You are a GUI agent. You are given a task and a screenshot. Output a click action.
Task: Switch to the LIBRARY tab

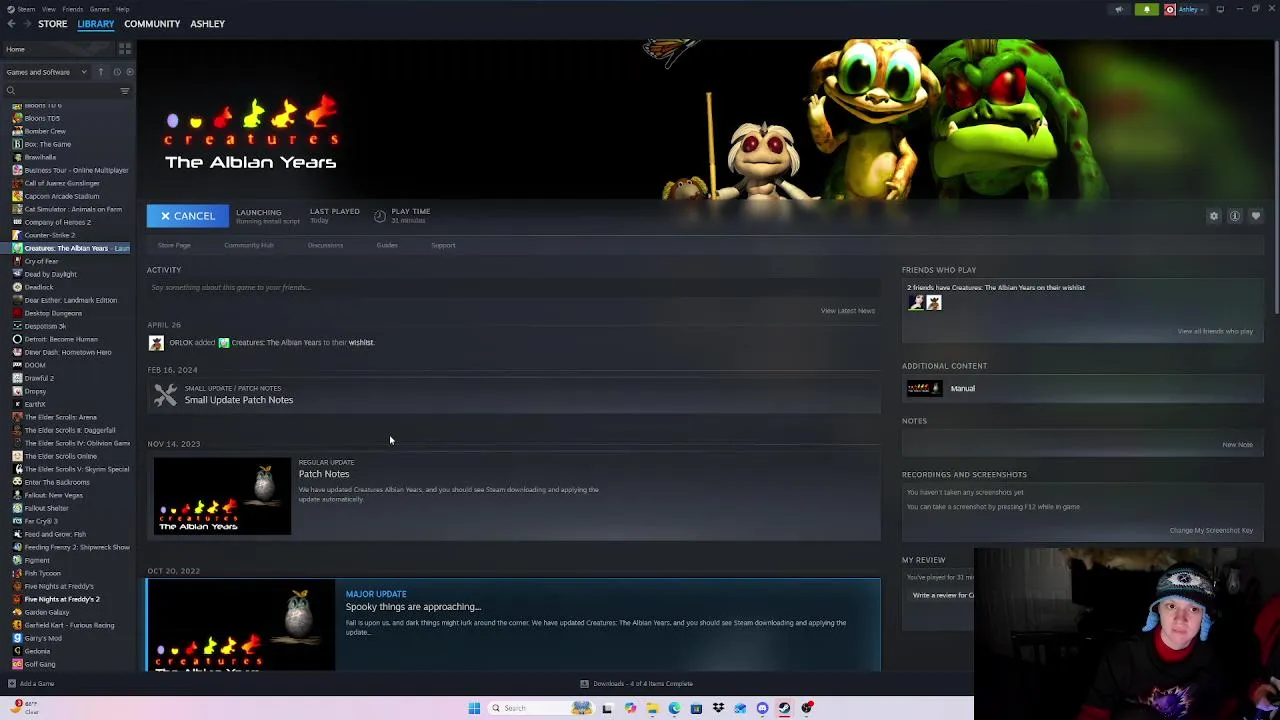pos(96,24)
